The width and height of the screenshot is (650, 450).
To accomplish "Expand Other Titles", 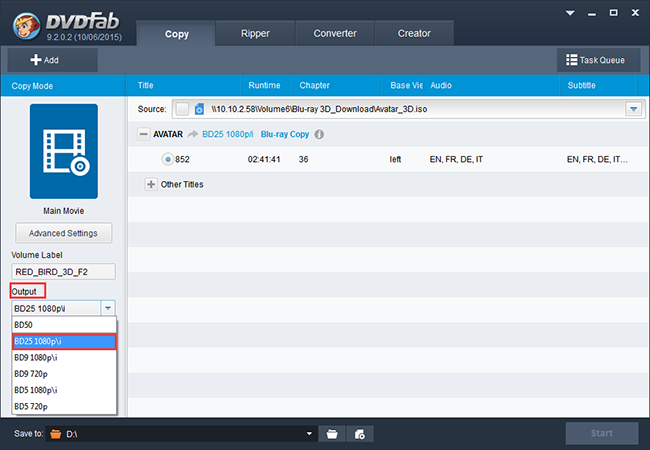I will tap(151, 184).
